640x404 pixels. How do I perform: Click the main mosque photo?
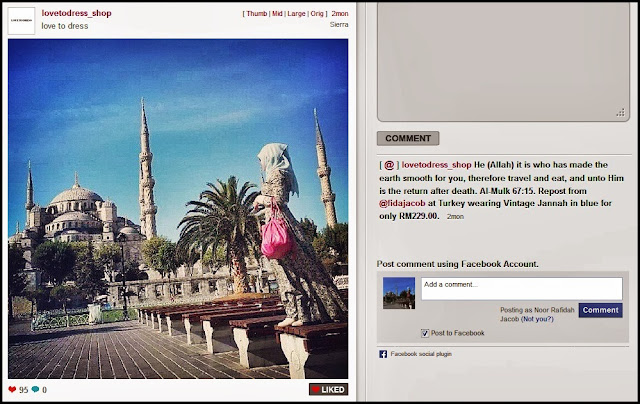(178, 209)
